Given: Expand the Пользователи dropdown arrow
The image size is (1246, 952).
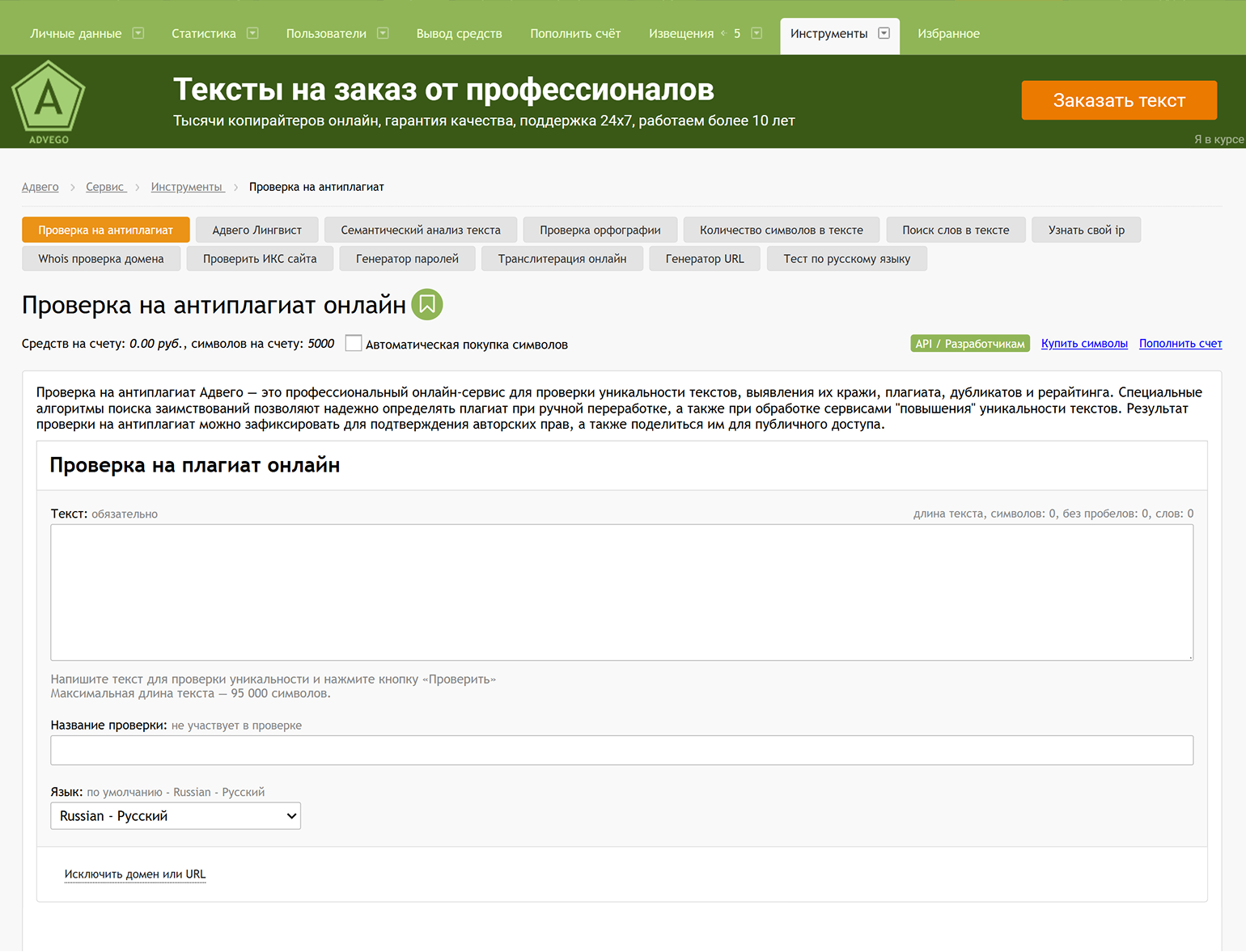Looking at the screenshot, I should [384, 33].
